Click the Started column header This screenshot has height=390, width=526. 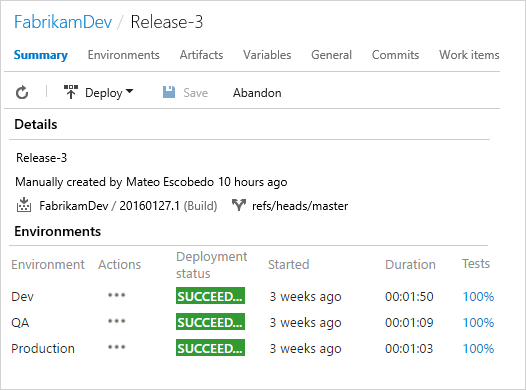tap(288, 264)
